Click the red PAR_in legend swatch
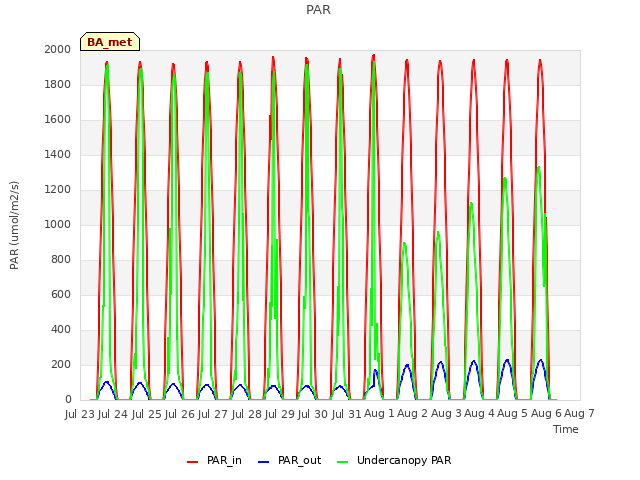The width and height of the screenshot is (640, 480). [192, 462]
